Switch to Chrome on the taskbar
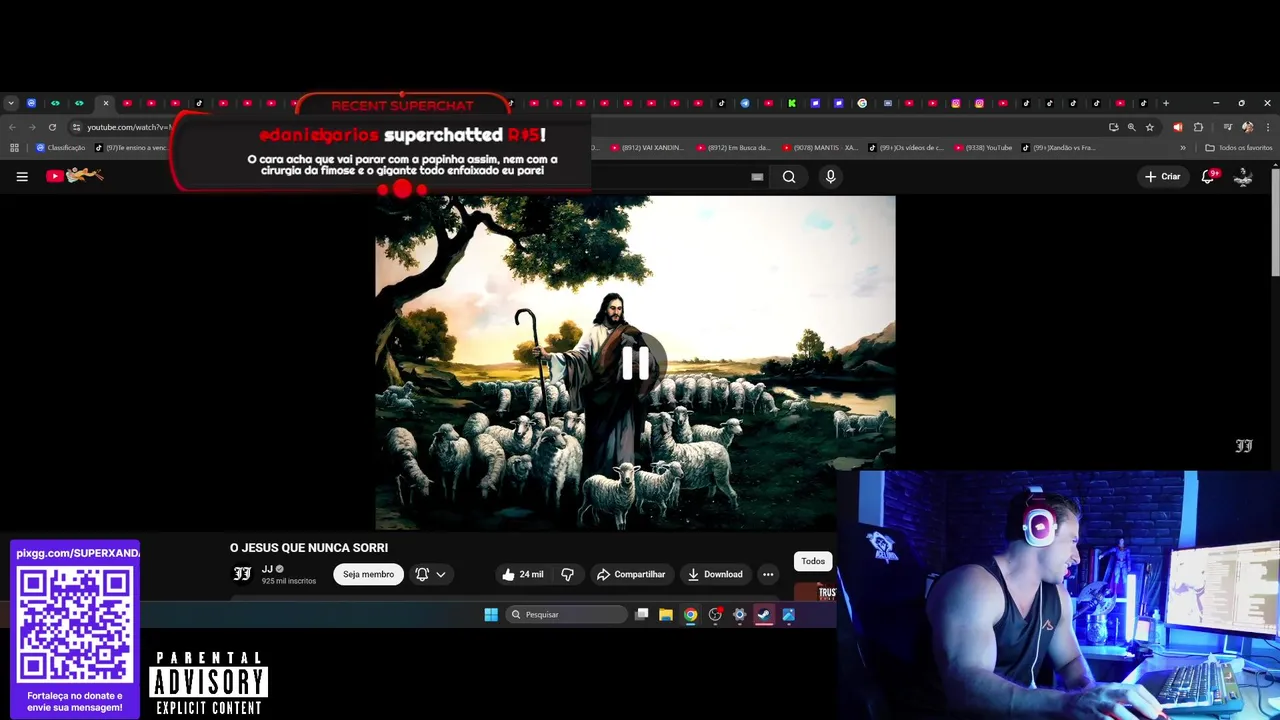The height and width of the screenshot is (720, 1280). coord(690,615)
